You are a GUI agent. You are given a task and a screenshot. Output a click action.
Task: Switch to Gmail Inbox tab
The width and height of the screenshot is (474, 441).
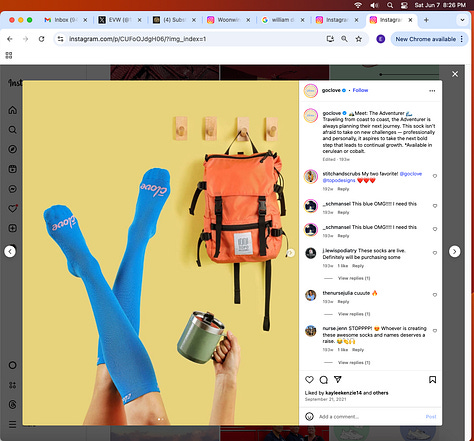65,20
